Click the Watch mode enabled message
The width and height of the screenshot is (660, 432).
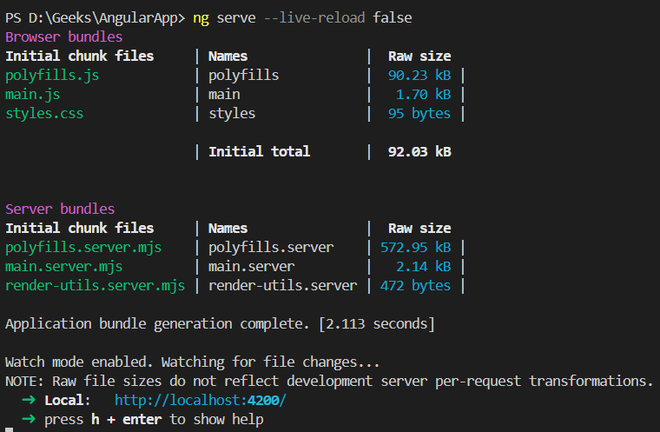192,362
